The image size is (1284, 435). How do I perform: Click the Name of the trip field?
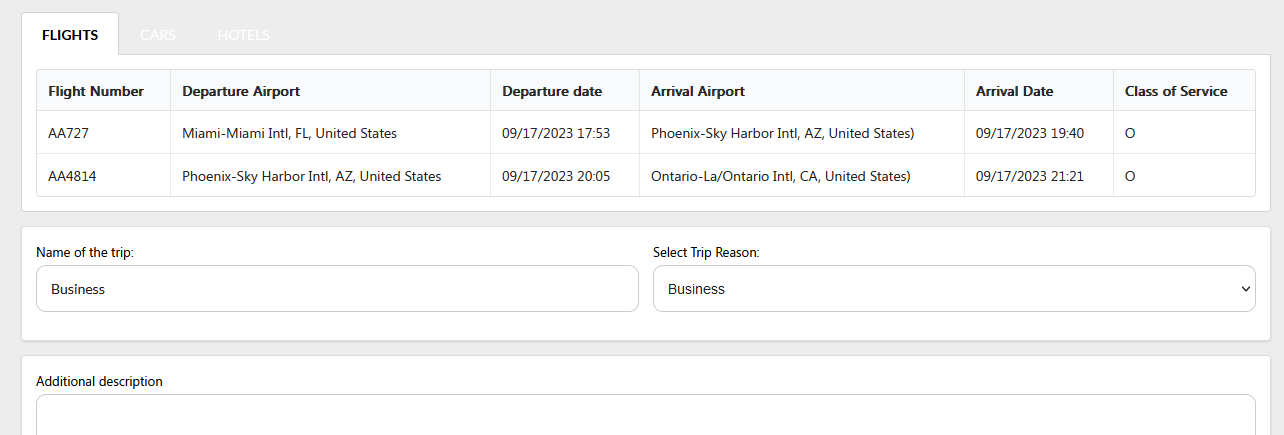[337, 289]
